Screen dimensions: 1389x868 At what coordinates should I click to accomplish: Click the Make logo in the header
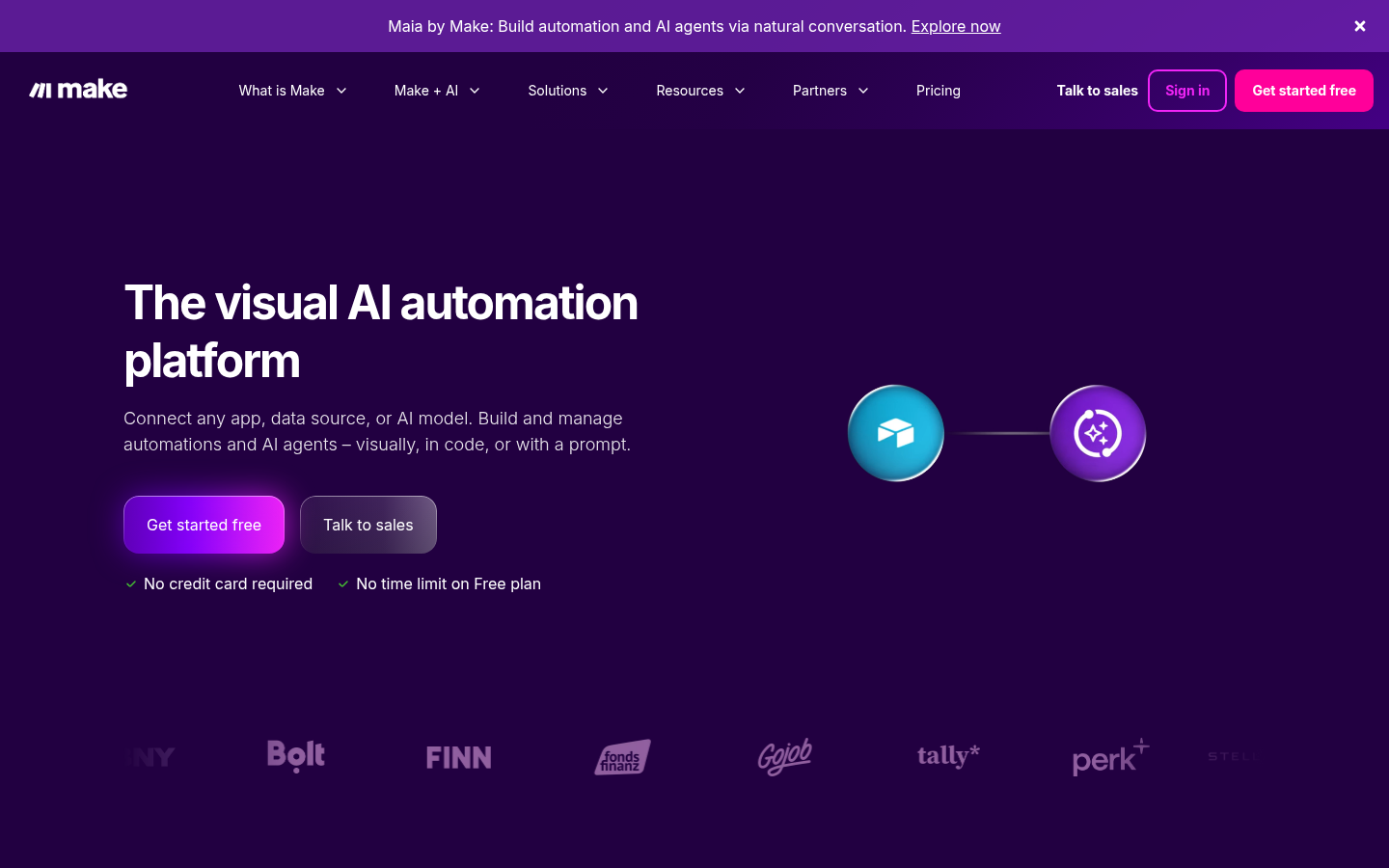click(x=78, y=90)
